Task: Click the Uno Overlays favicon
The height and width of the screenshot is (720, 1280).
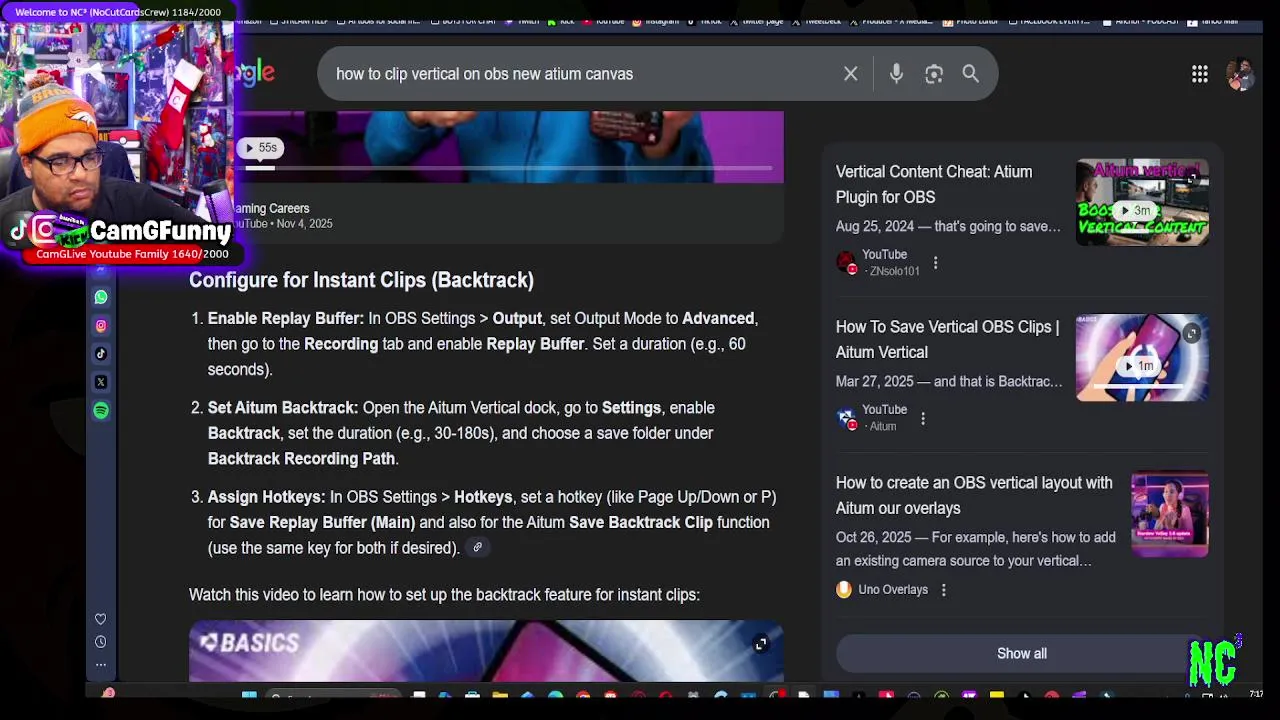Action: tap(844, 589)
